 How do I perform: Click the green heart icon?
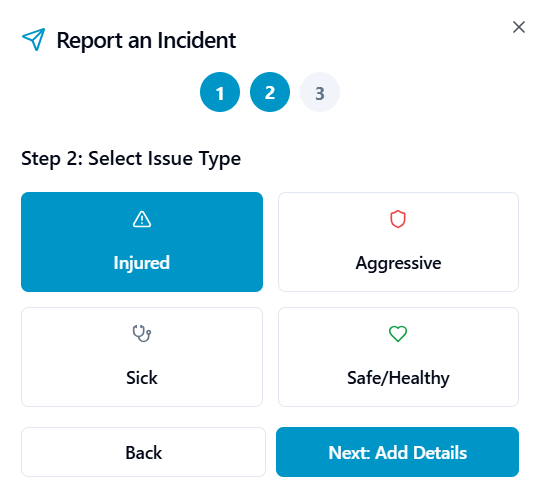coord(398,334)
